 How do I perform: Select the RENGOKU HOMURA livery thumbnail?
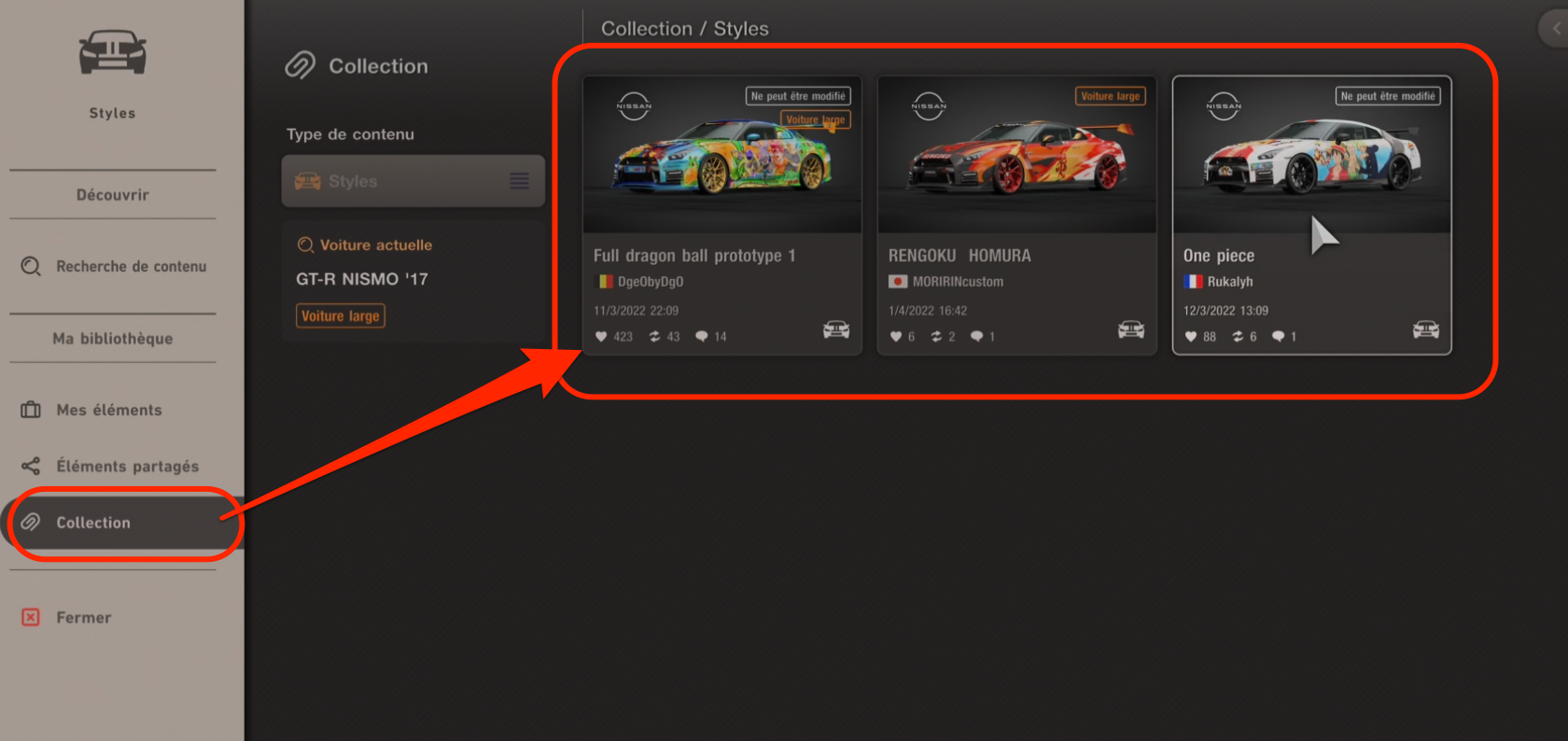click(x=1016, y=155)
